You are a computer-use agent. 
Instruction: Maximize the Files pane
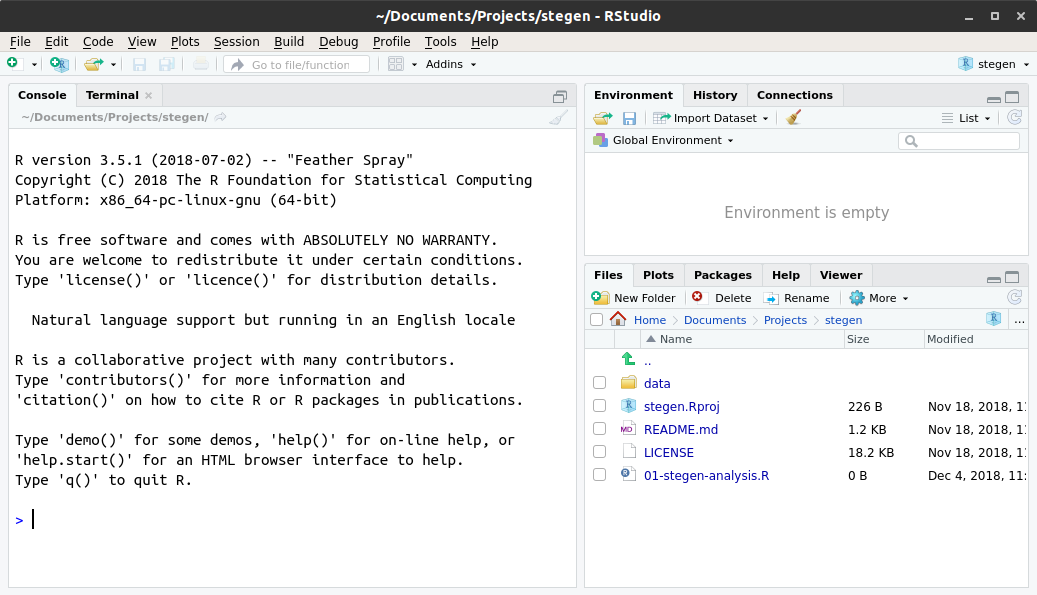tap(1012, 277)
